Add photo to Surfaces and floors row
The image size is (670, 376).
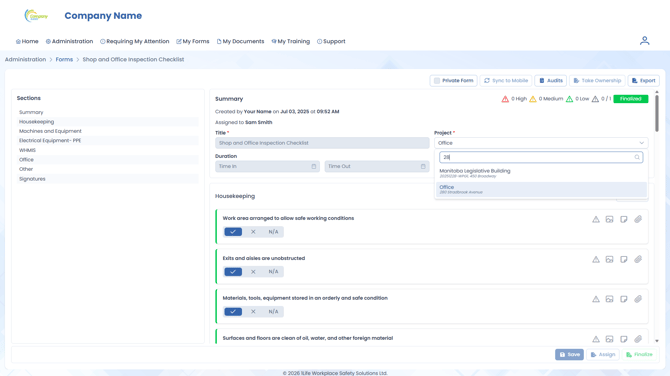(x=609, y=339)
